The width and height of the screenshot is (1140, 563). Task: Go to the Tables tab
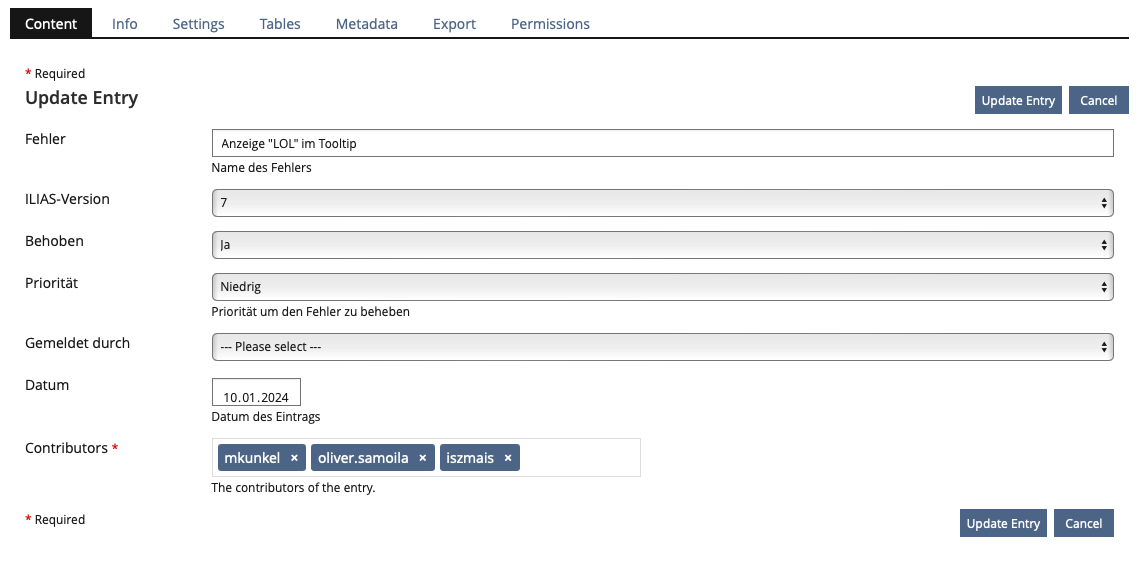[x=280, y=24]
